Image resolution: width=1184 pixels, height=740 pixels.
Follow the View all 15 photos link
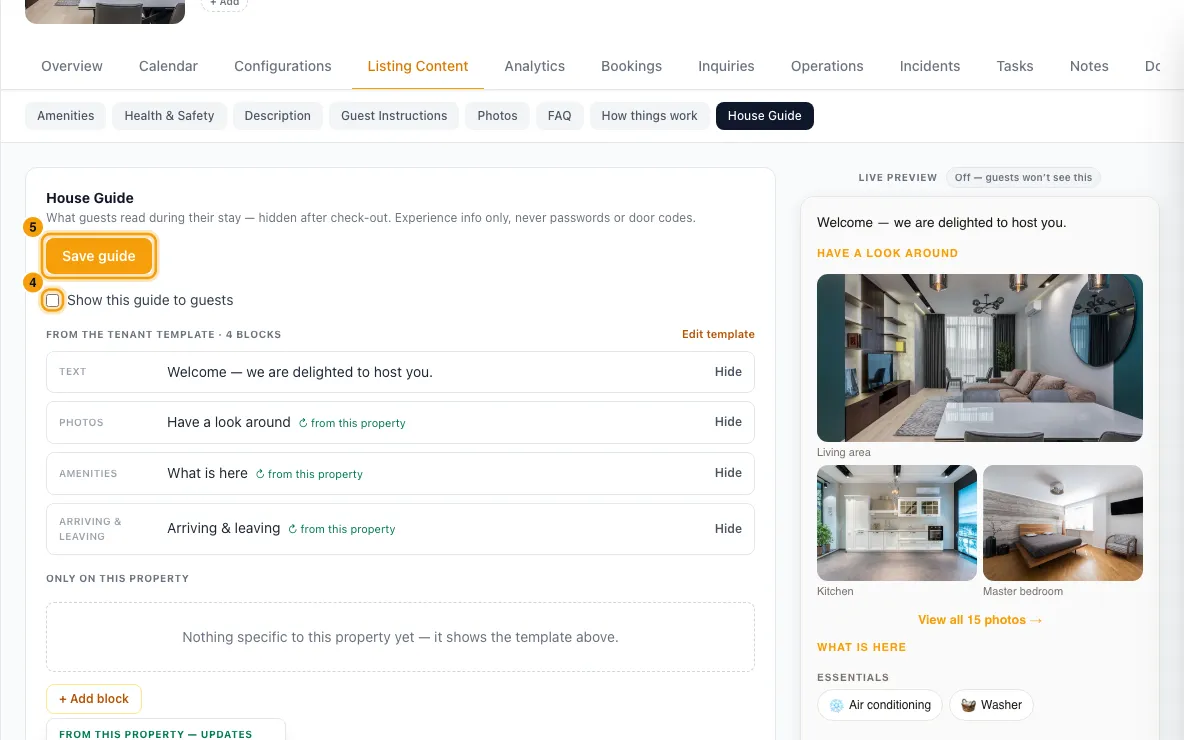tap(979, 620)
